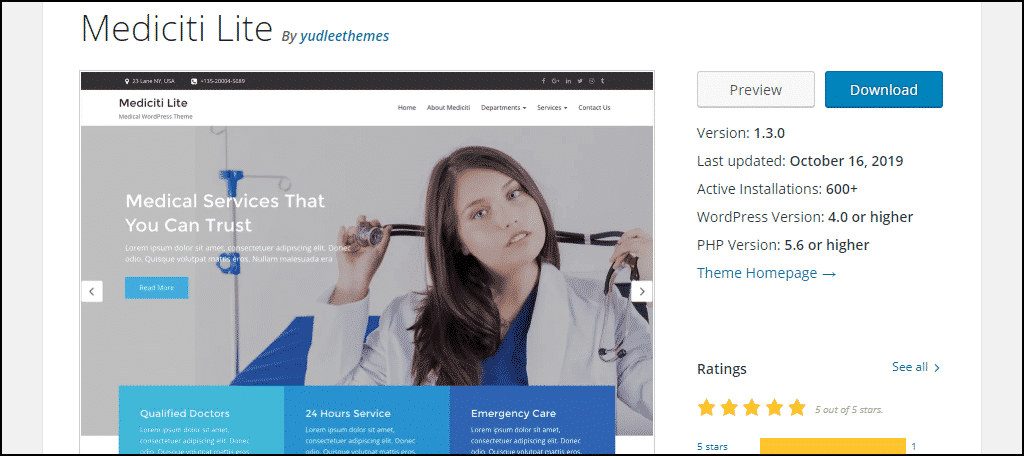Click the location pin icon near address
The width and height of the screenshot is (1024, 456).
pyautogui.click(x=127, y=81)
